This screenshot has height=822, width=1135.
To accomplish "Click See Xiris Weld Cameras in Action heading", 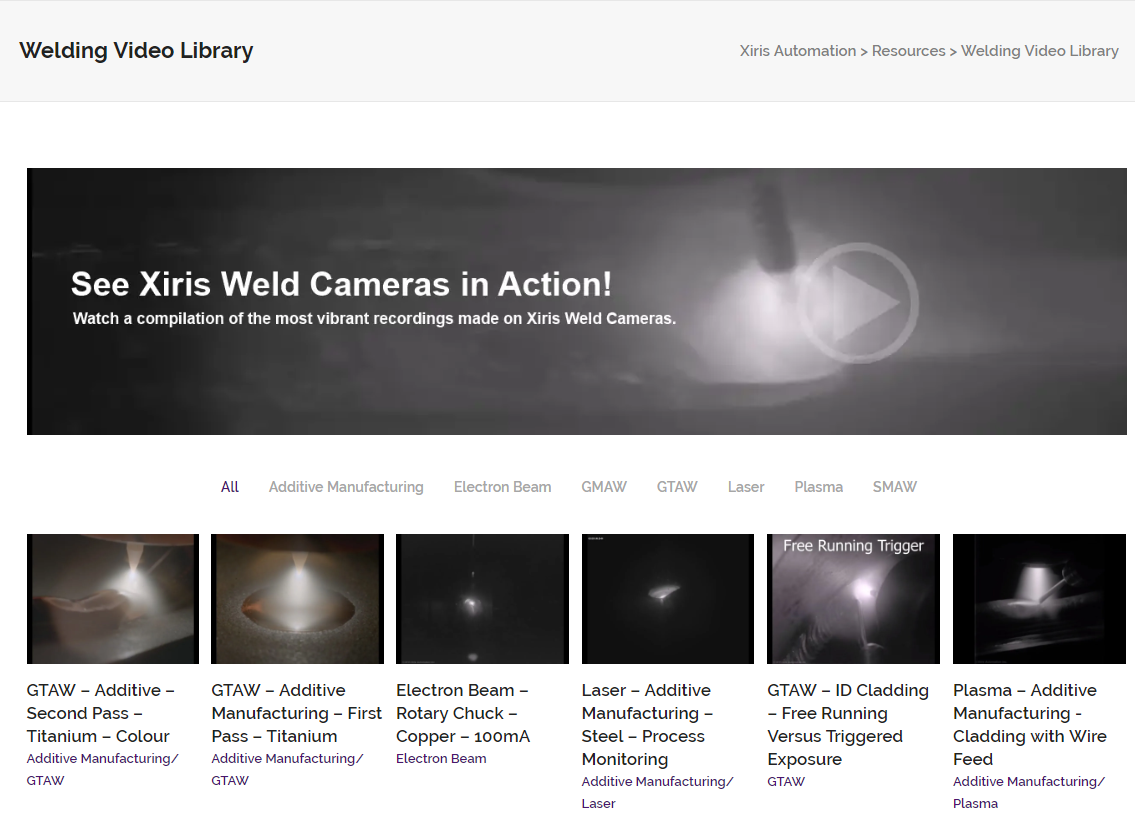I will point(341,284).
